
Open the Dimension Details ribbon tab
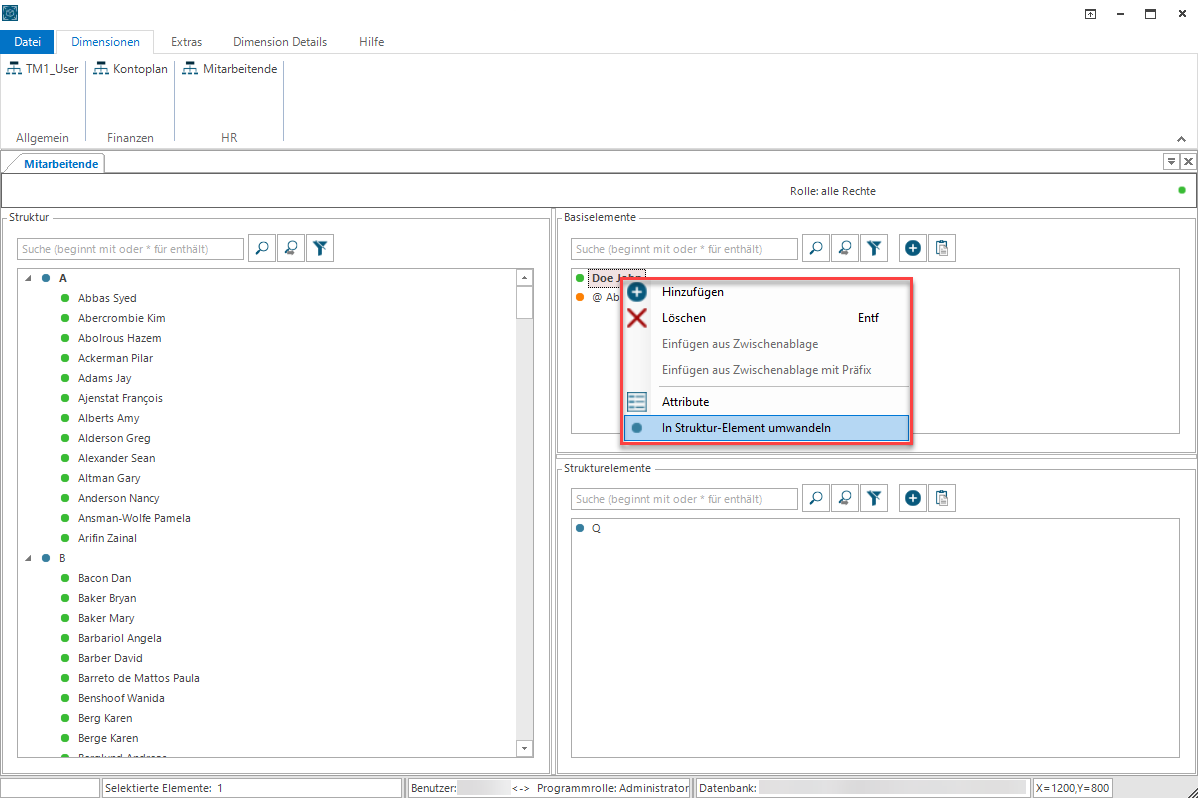click(x=280, y=42)
